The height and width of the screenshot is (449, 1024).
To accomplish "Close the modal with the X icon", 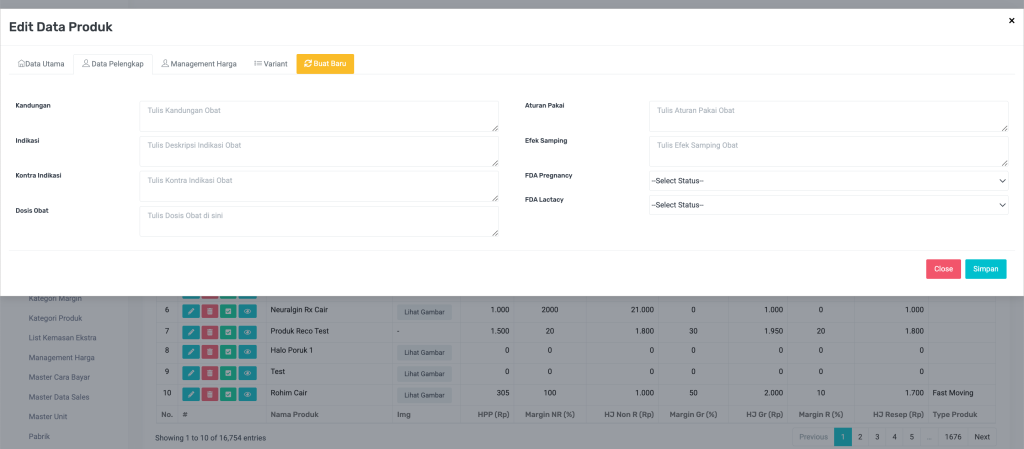I will [x=1011, y=20].
